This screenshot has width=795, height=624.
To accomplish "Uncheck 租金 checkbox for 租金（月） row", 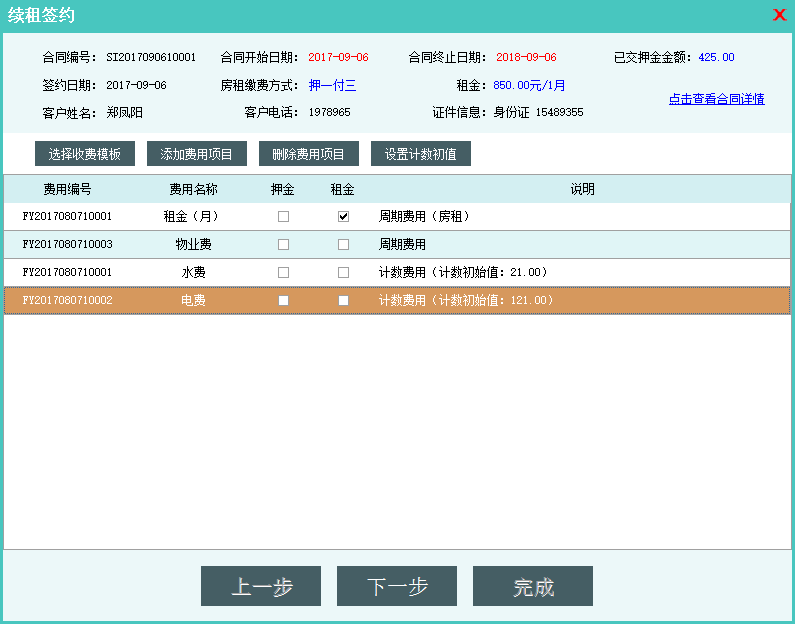I will pyautogui.click(x=343, y=216).
